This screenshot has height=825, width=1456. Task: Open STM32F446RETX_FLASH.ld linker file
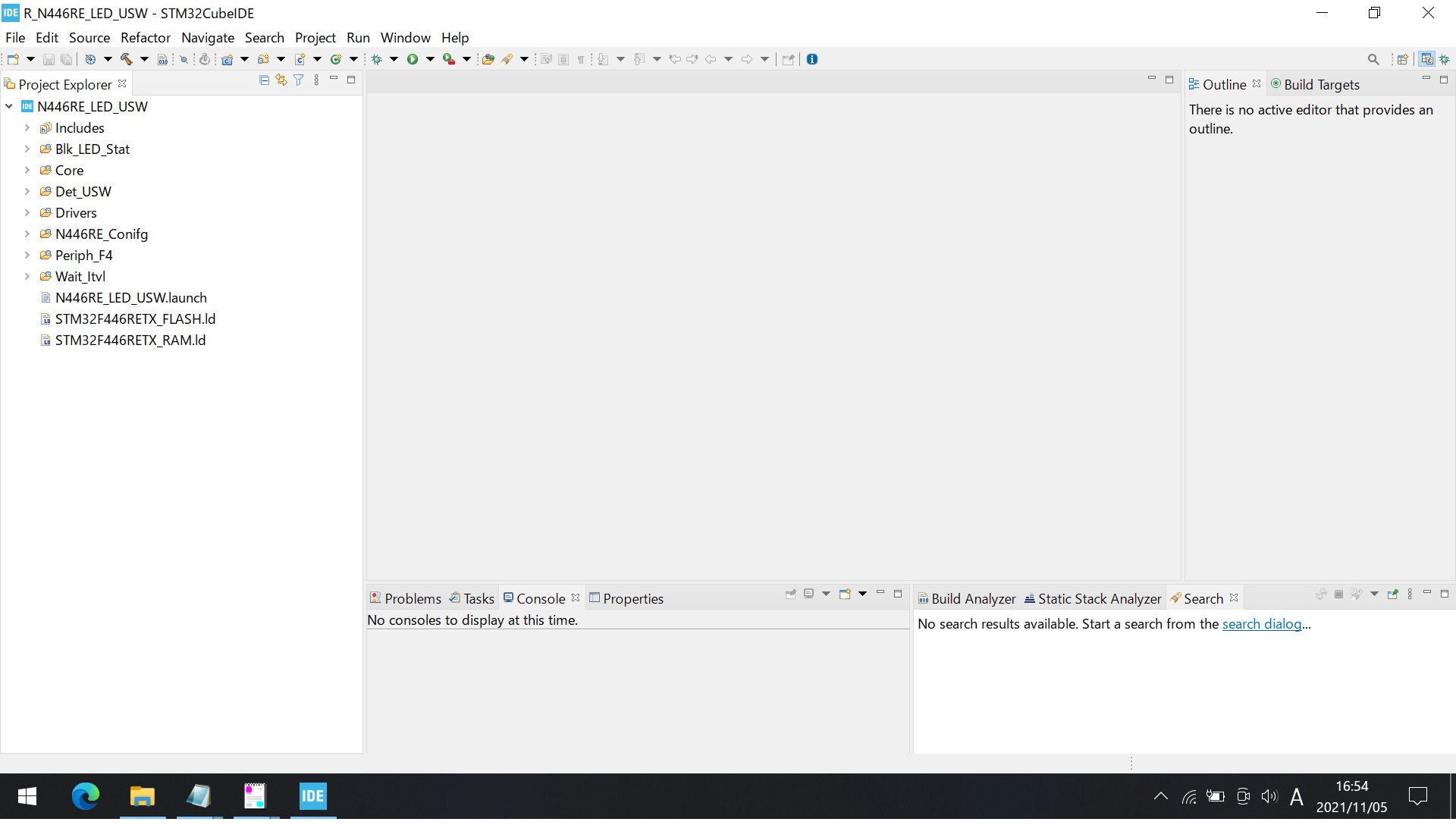[x=134, y=318]
